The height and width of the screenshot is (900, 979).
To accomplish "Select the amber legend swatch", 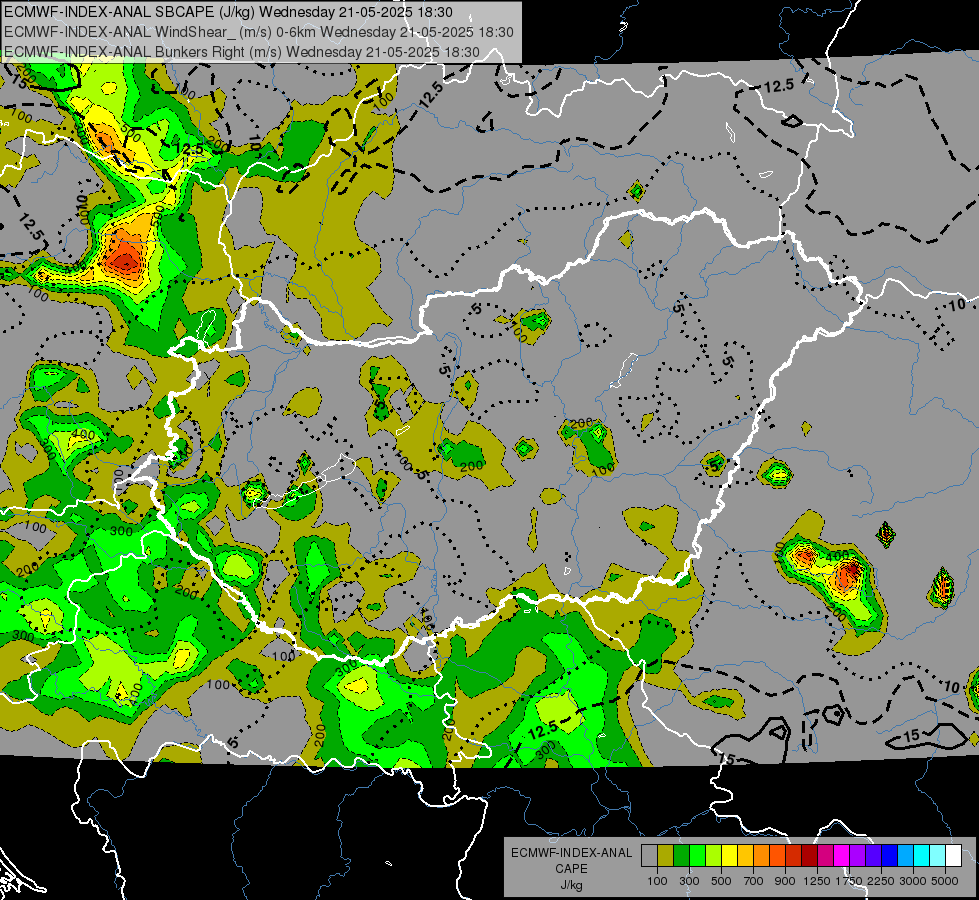I will pyautogui.click(x=745, y=856).
